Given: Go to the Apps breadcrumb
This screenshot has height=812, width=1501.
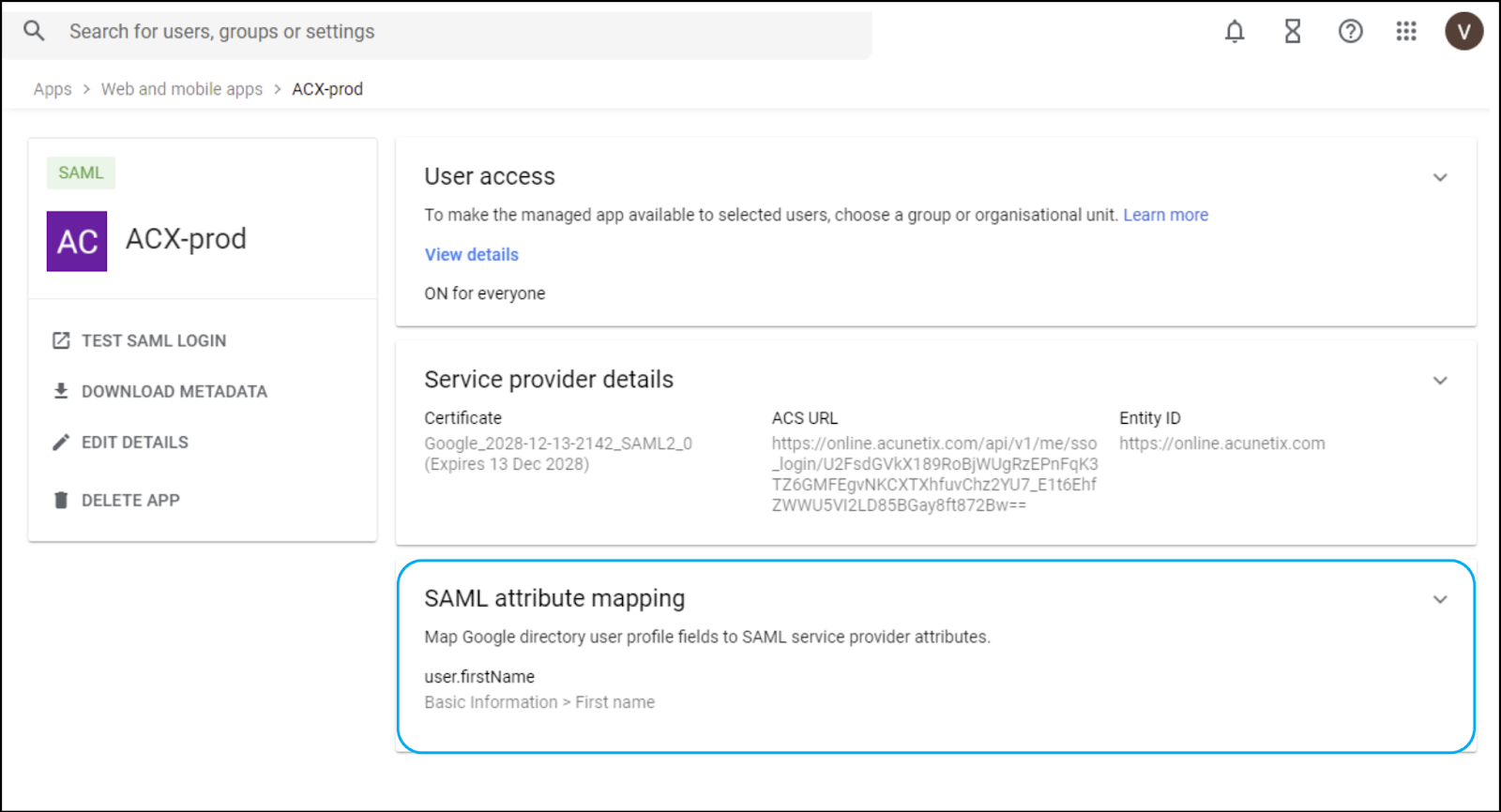Looking at the screenshot, I should (x=53, y=89).
